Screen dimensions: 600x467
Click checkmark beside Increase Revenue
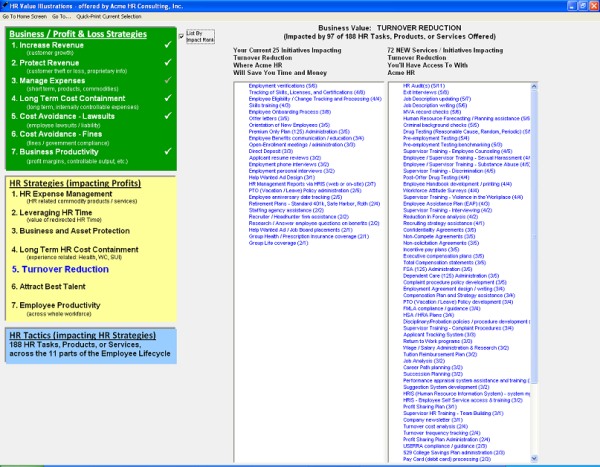(x=169, y=47)
